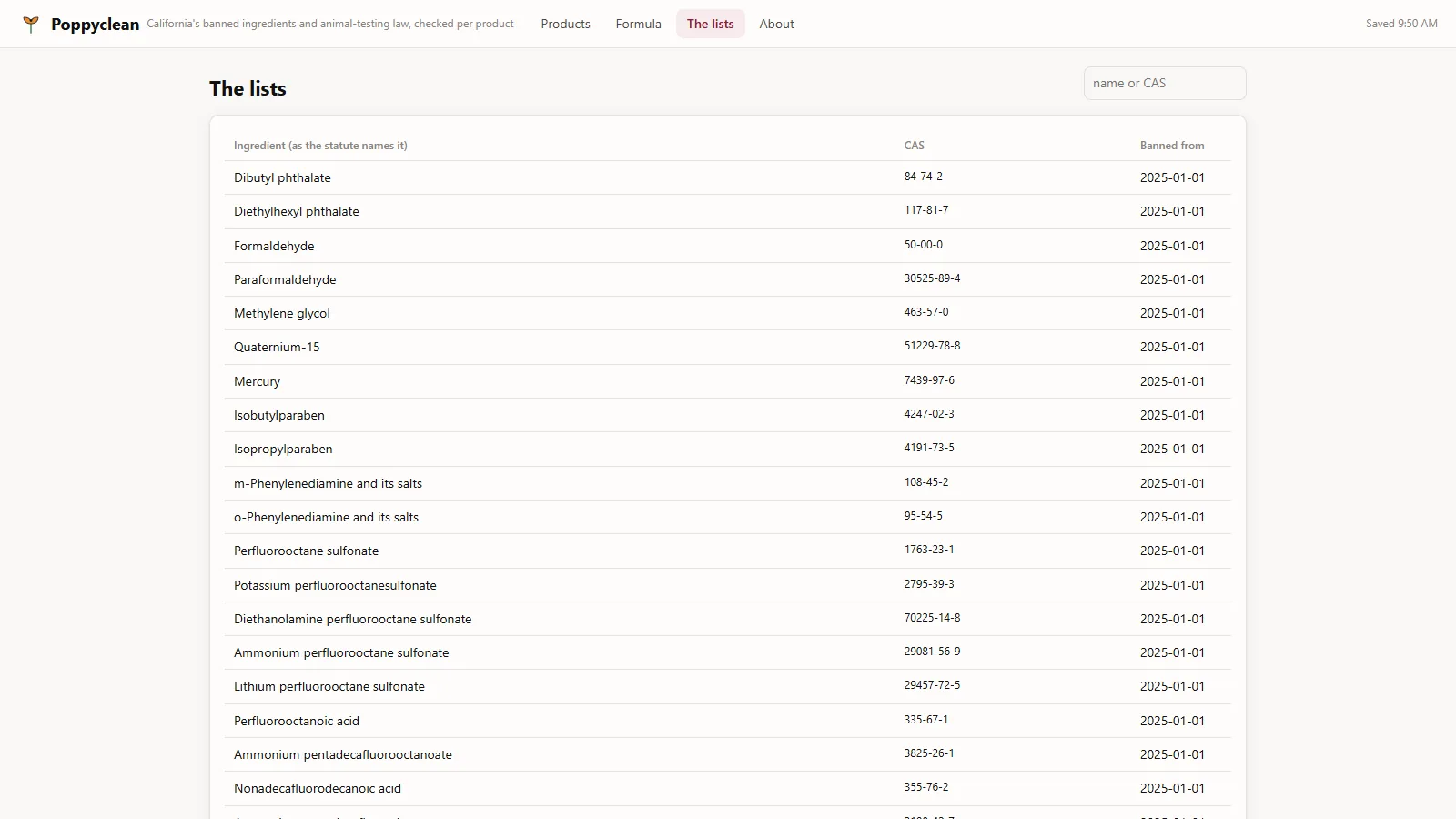The height and width of the screenshot is (819, 1456).
Task: Select Diethylhexyl phthalate ingredient
Action: click(x=297, y=211)
